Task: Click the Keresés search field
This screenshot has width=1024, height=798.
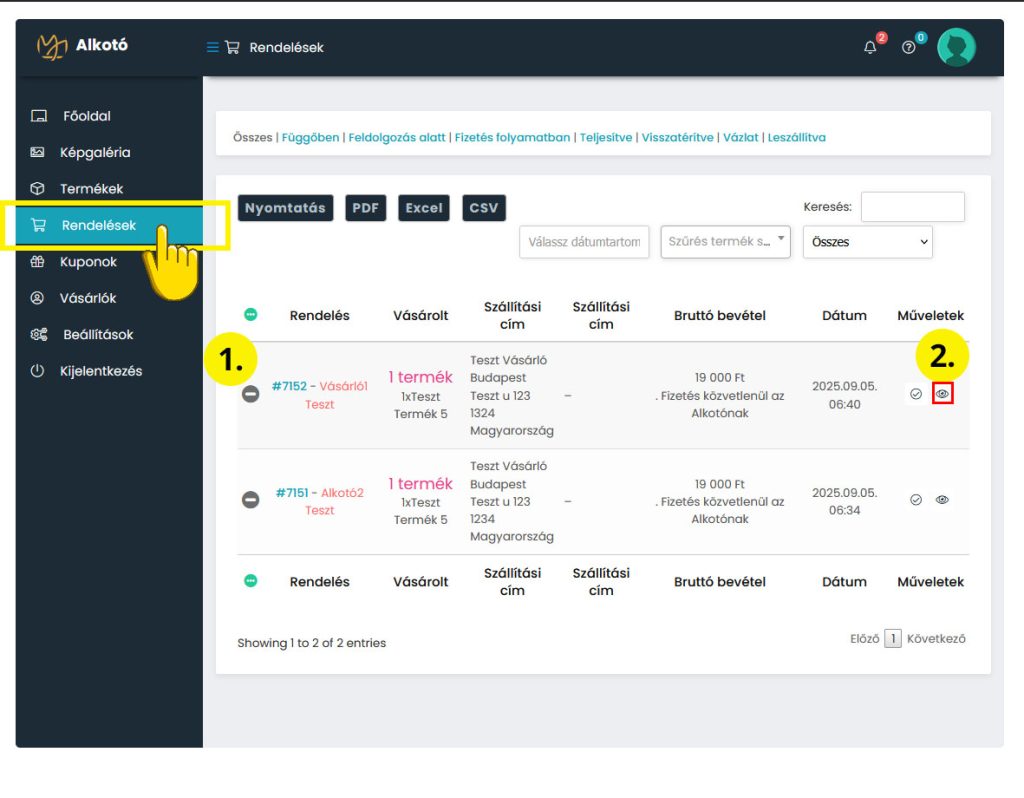Action: point(912,207)
